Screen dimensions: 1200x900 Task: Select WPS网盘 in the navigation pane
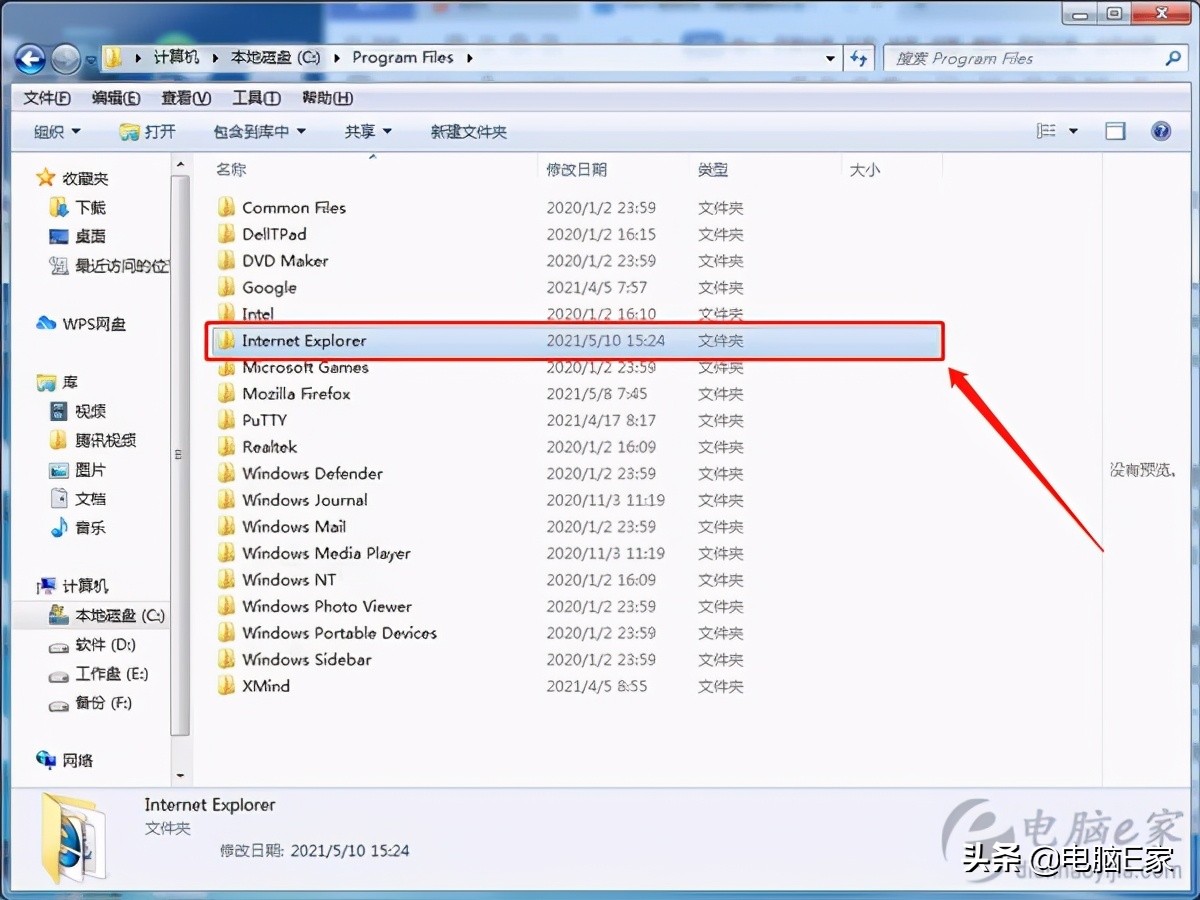(81, 324)
